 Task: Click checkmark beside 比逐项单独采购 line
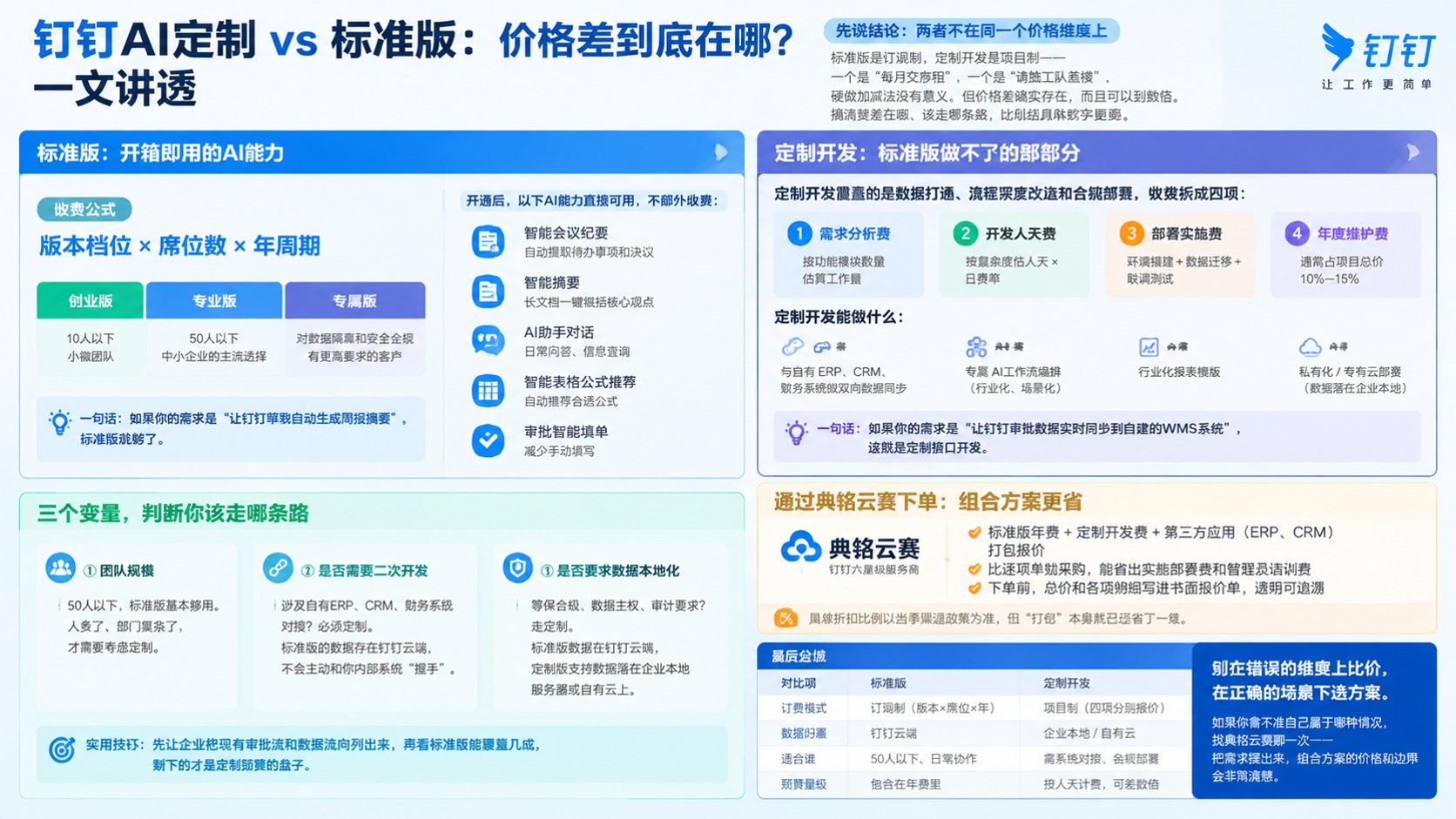[974, 569]
